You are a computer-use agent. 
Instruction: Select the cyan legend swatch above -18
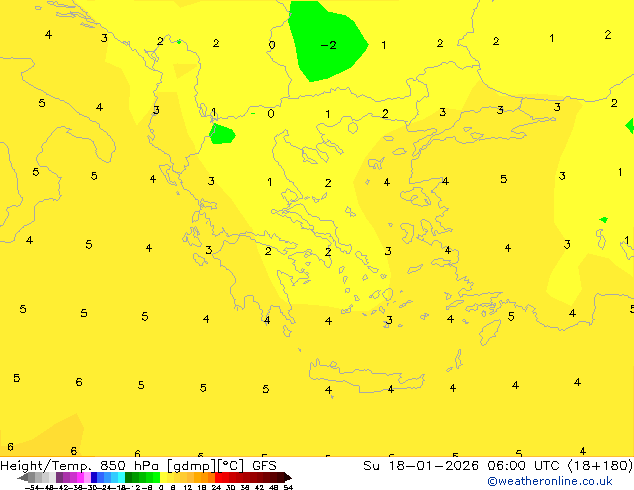121,477
